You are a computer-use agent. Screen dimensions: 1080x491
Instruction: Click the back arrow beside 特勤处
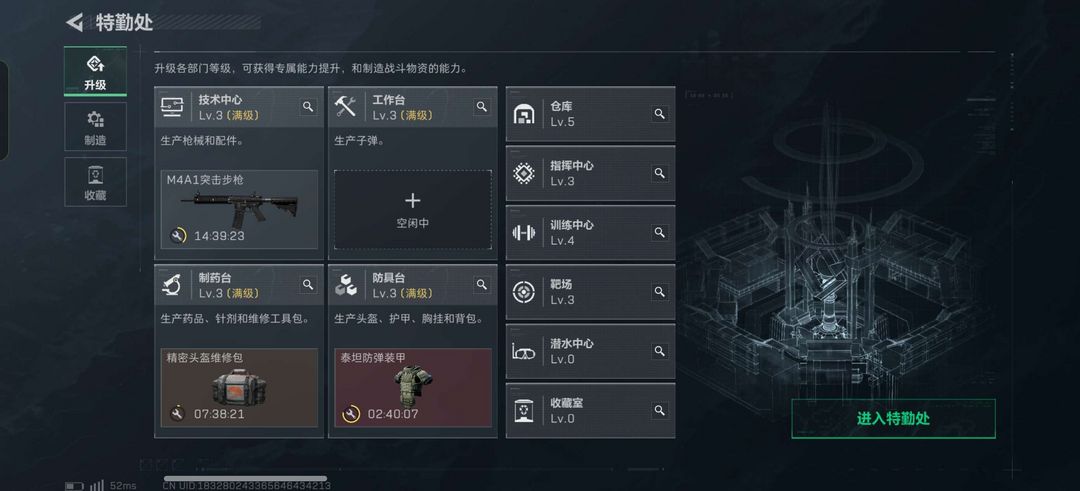(74, 22)
